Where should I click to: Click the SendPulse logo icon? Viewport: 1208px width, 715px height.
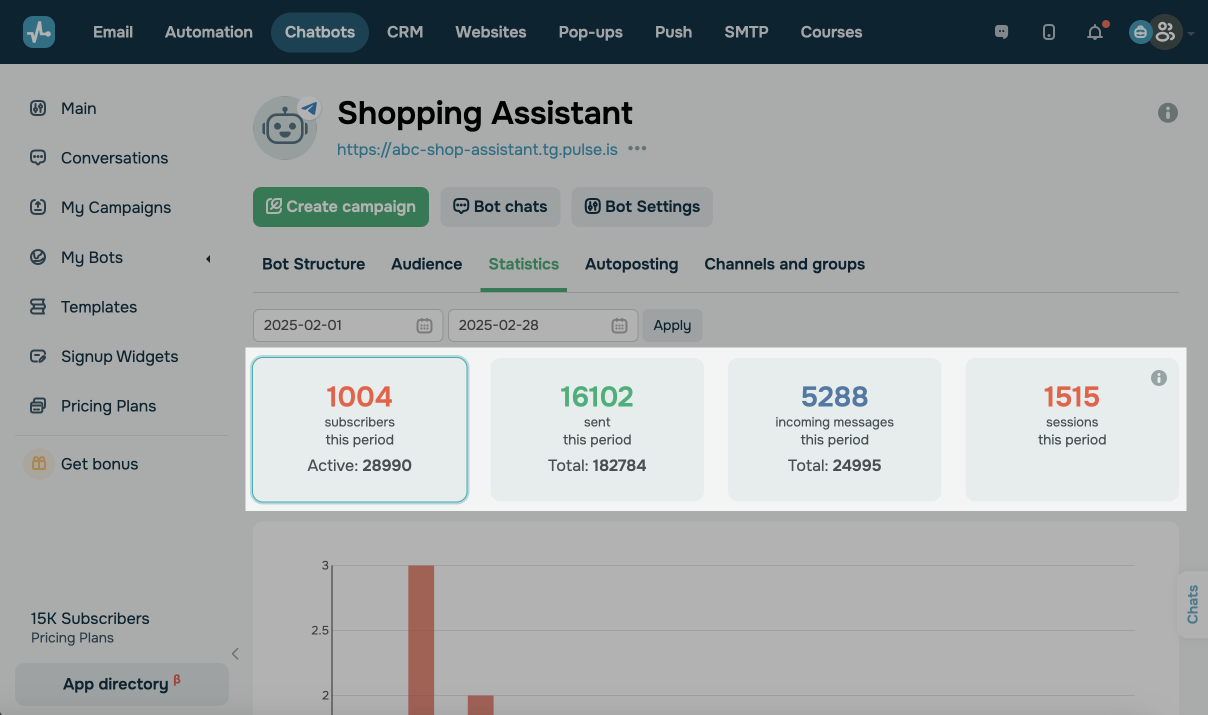click(x=39, y=32)
